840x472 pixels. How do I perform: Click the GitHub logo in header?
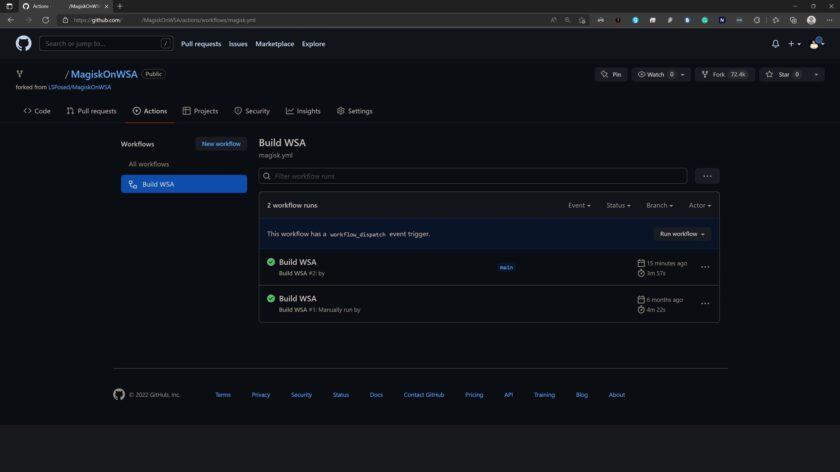click(x=23, y=44)
